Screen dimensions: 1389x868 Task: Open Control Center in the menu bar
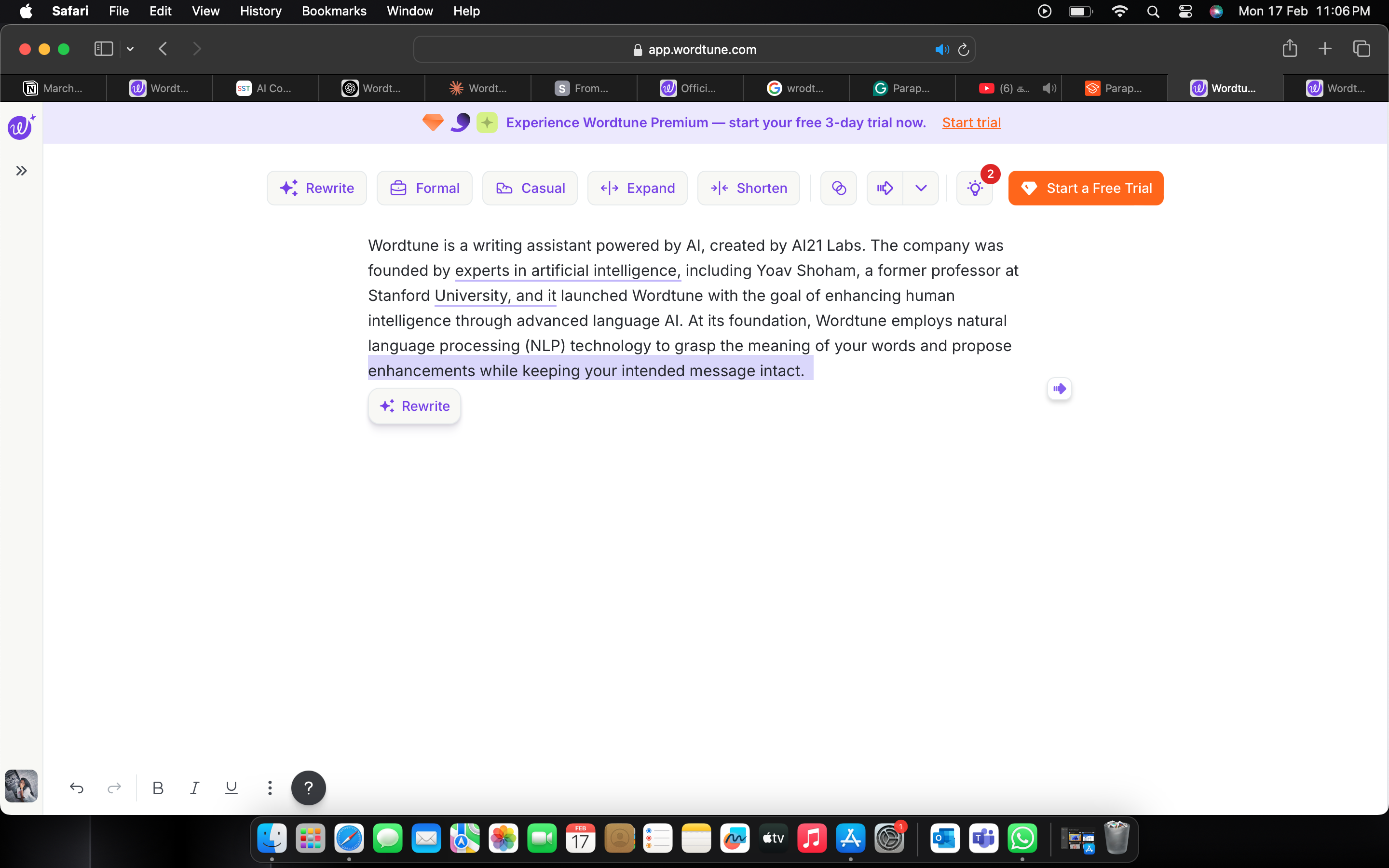tap(1185, 11)
